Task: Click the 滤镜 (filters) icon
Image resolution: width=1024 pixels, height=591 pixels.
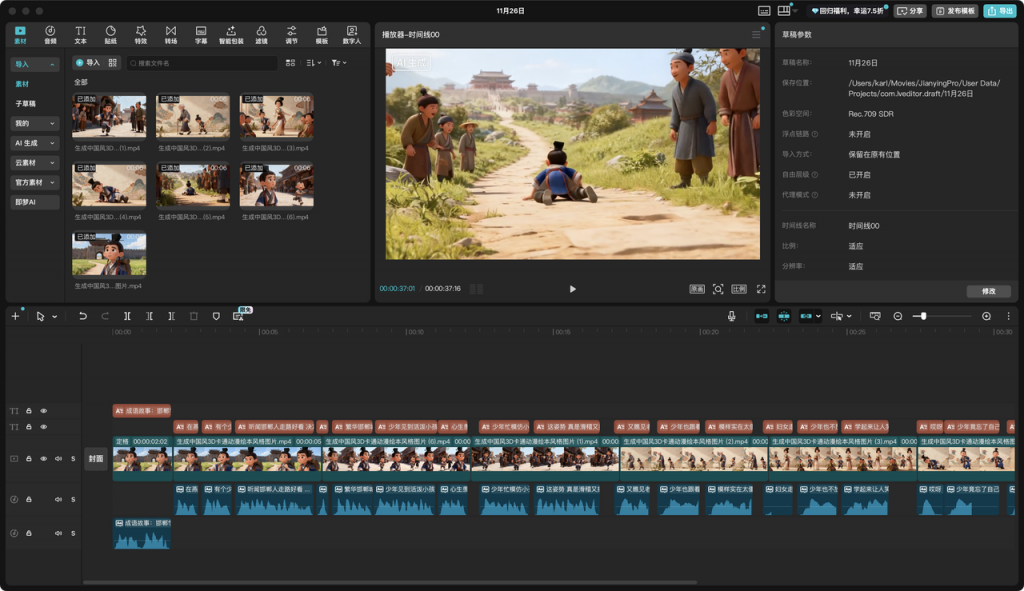Action: coord(261,35)
